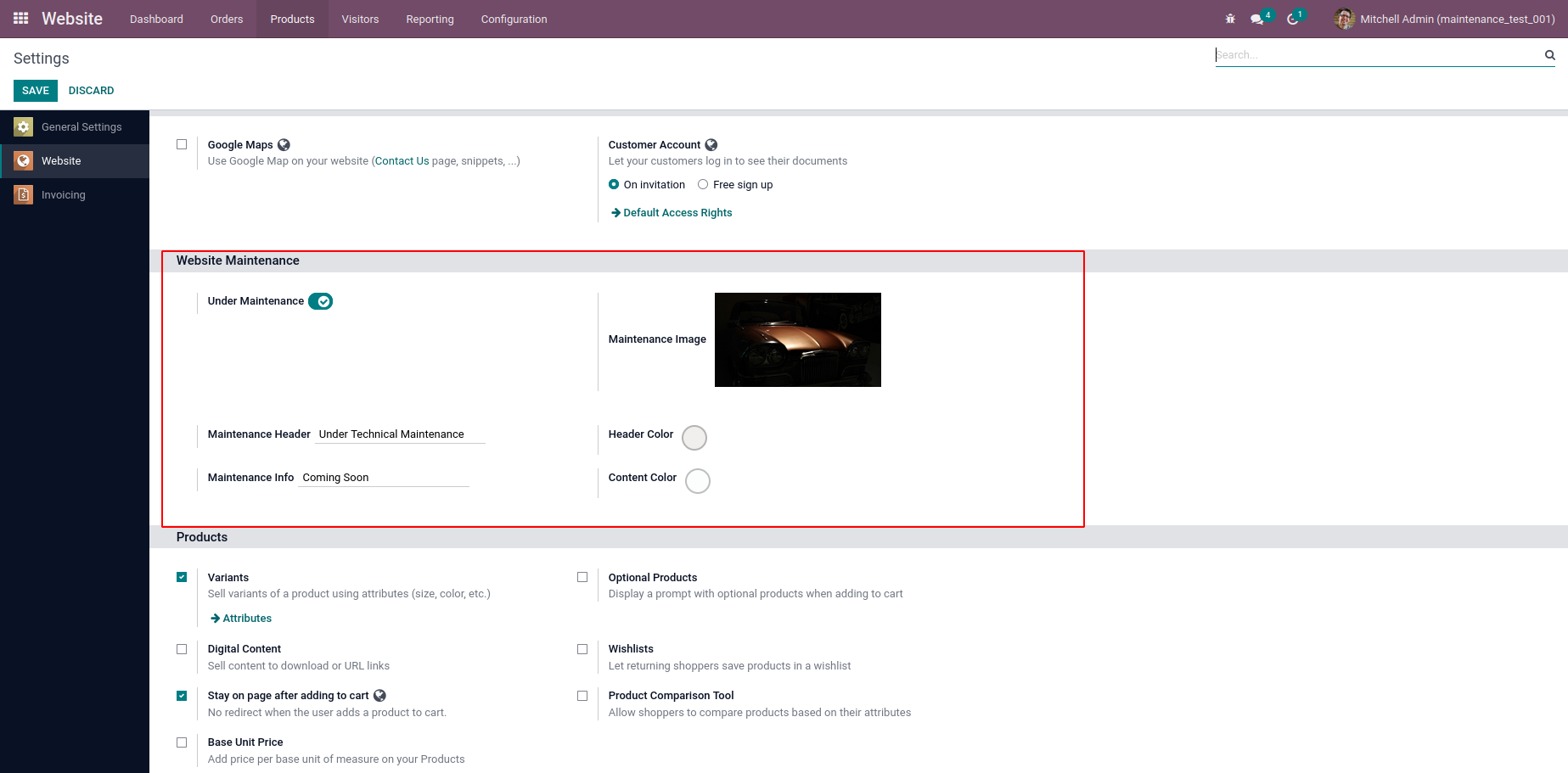
Task: Open the Dashboard menu
Action: 156,19
